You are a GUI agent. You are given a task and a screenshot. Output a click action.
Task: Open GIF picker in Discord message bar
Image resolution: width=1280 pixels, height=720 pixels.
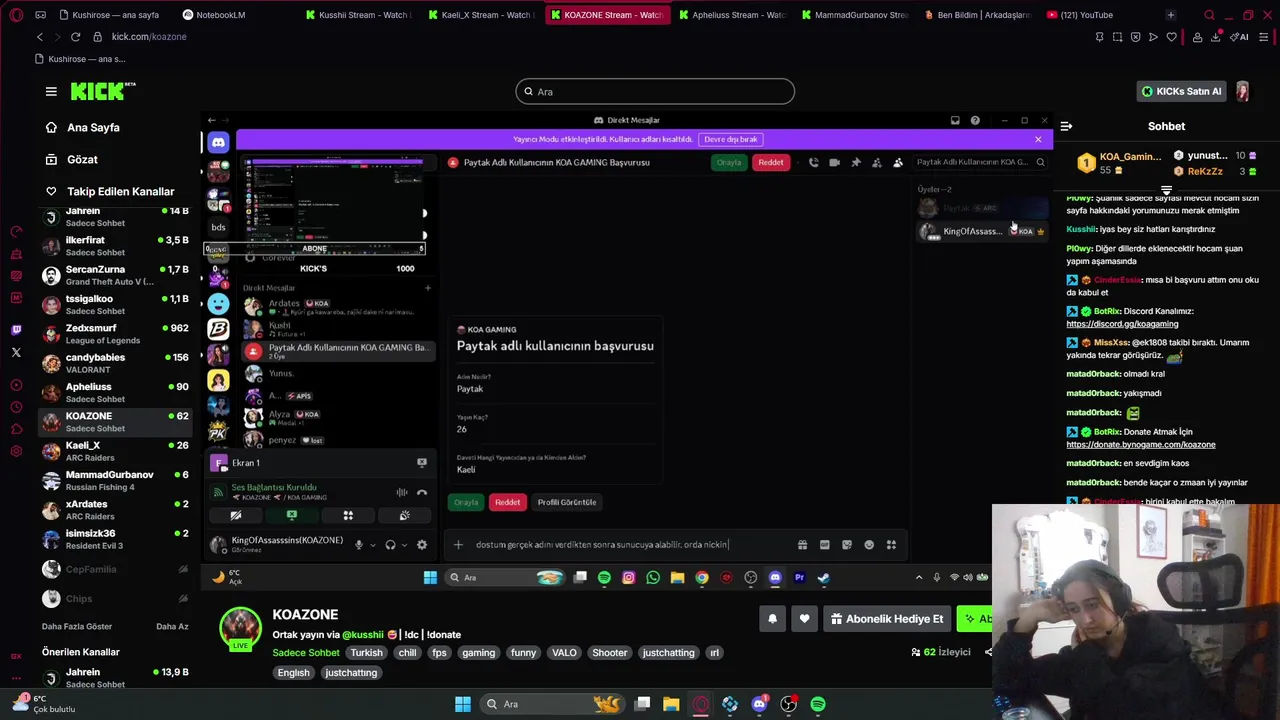(824, 545)
